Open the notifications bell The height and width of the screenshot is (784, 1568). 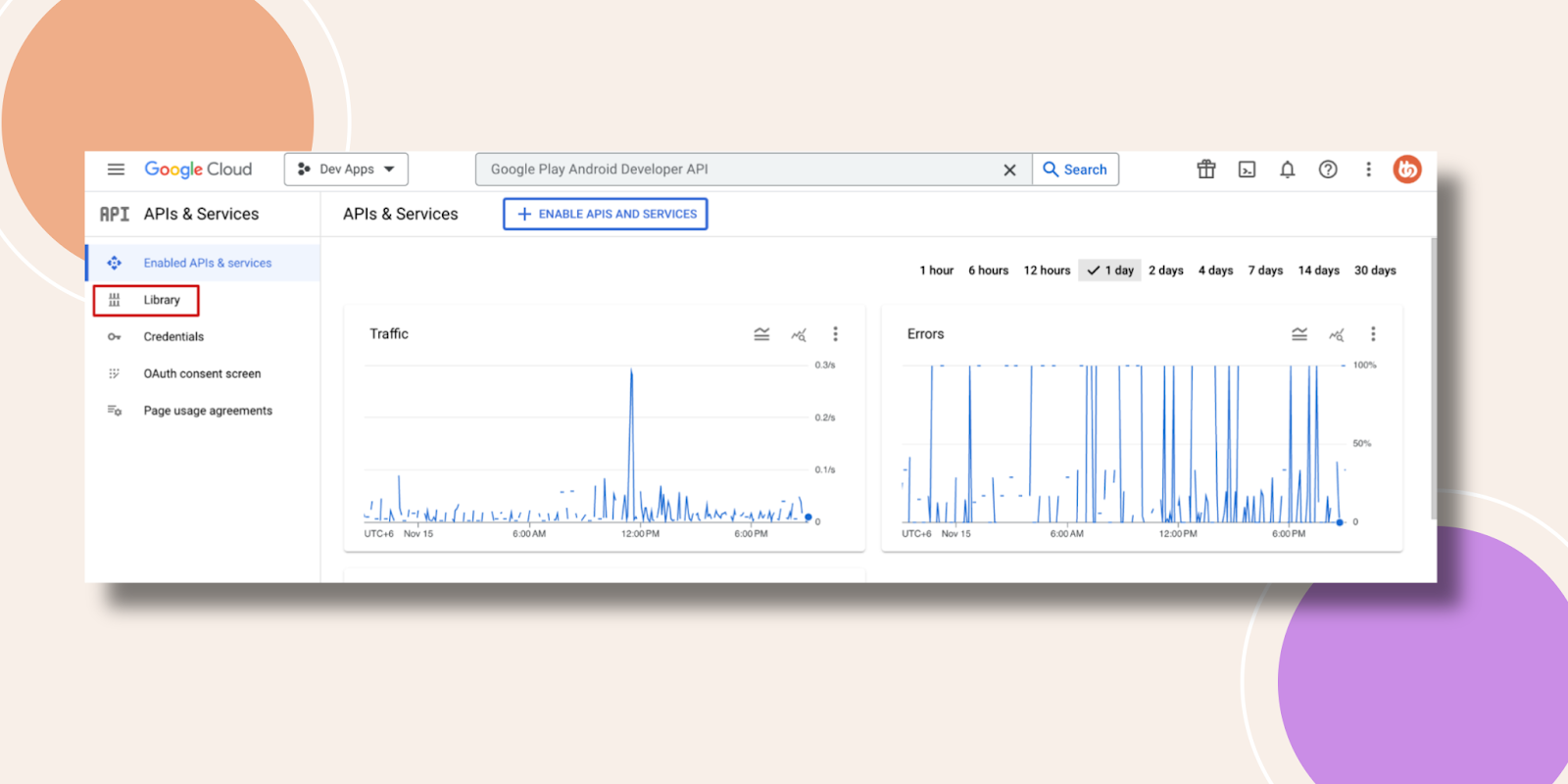click(x=1288, y=170)
